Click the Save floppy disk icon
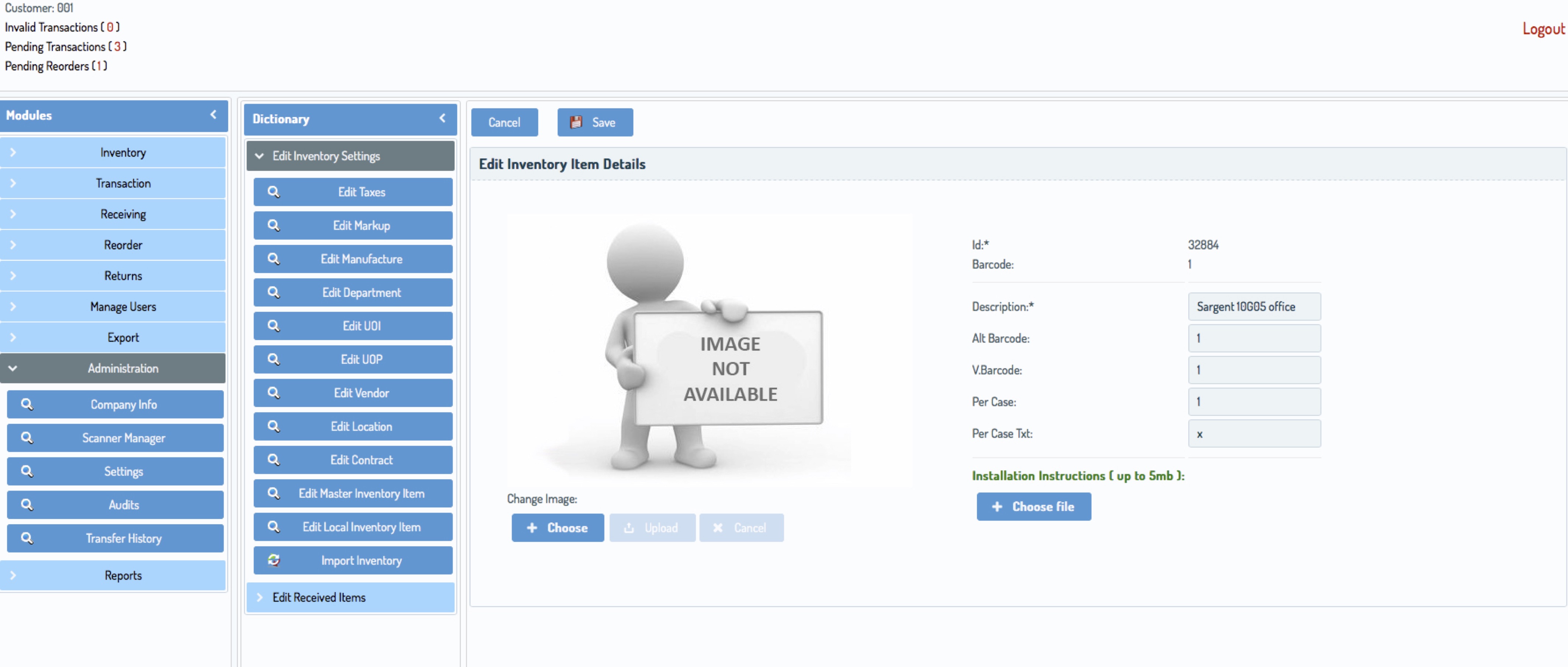 [575, 122]
